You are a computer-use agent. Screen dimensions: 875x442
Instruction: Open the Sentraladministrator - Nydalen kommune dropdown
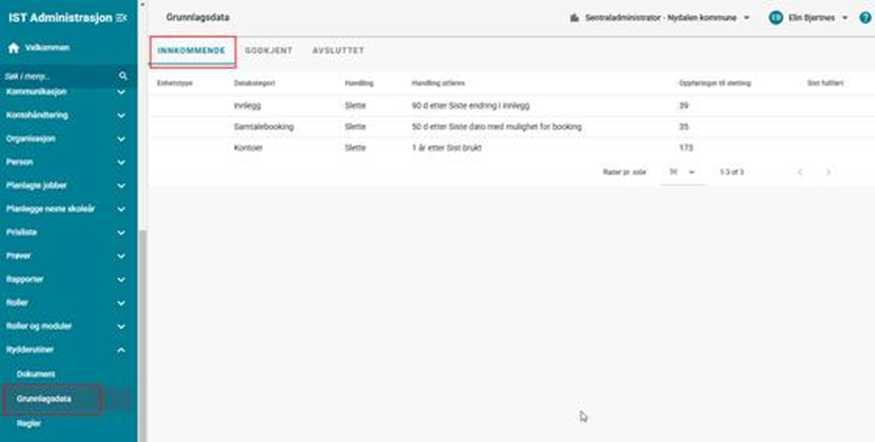[x=660, y=18]
